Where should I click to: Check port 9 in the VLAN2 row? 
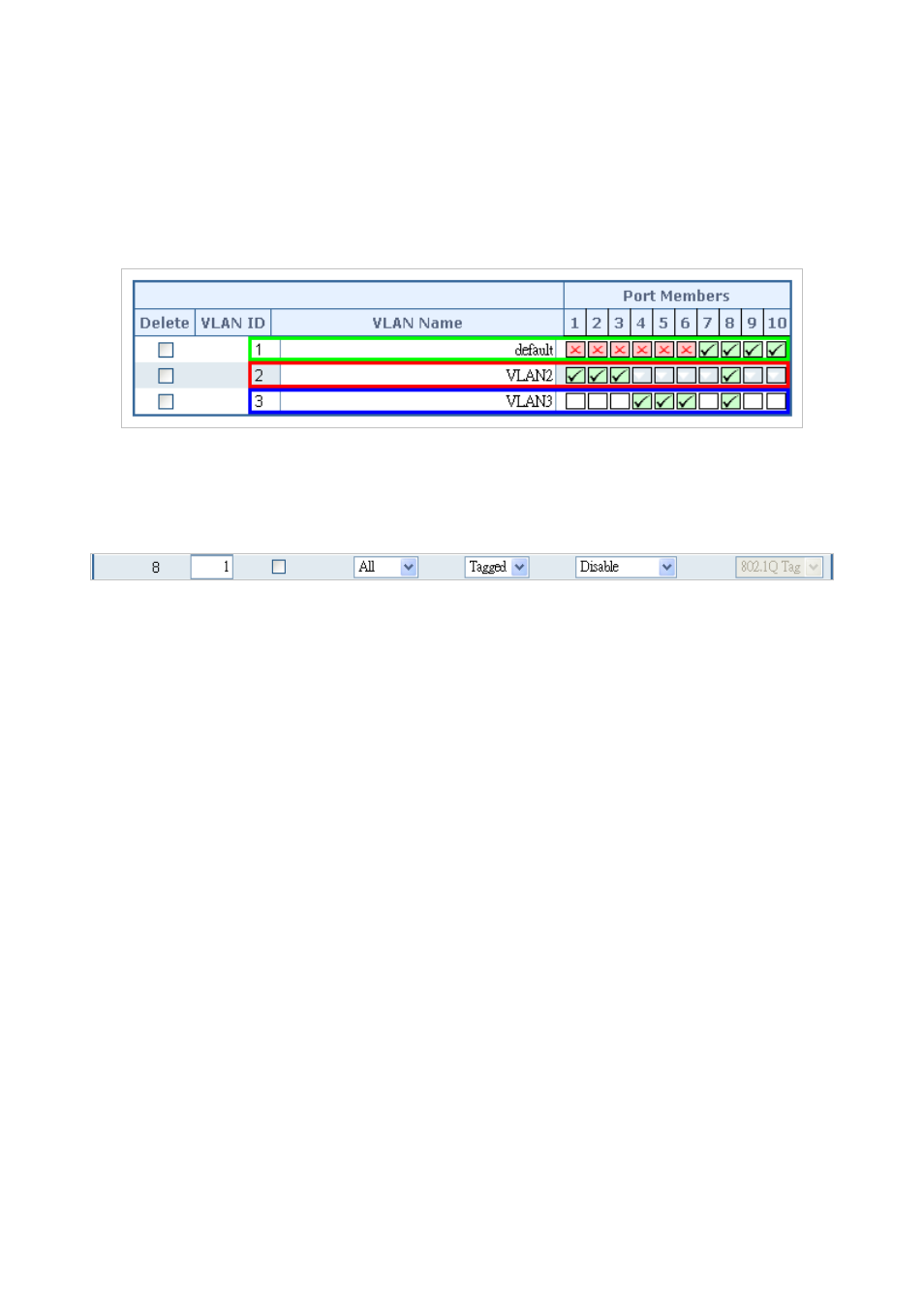pyautogui.click(x=754, y=375)
